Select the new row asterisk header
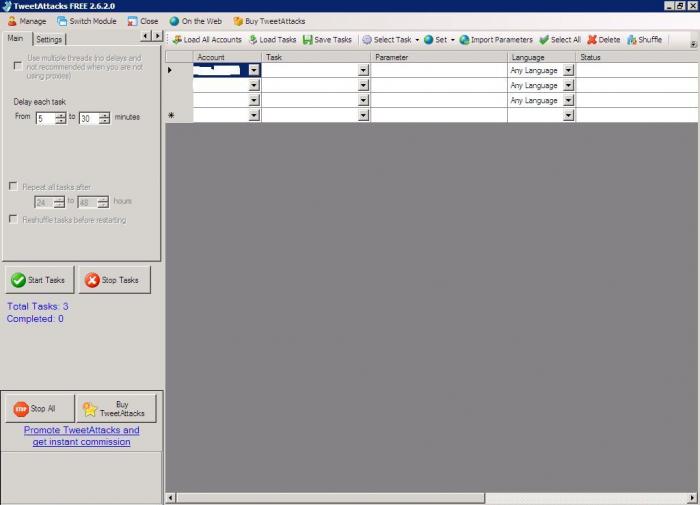 click(x=179, y=115)
